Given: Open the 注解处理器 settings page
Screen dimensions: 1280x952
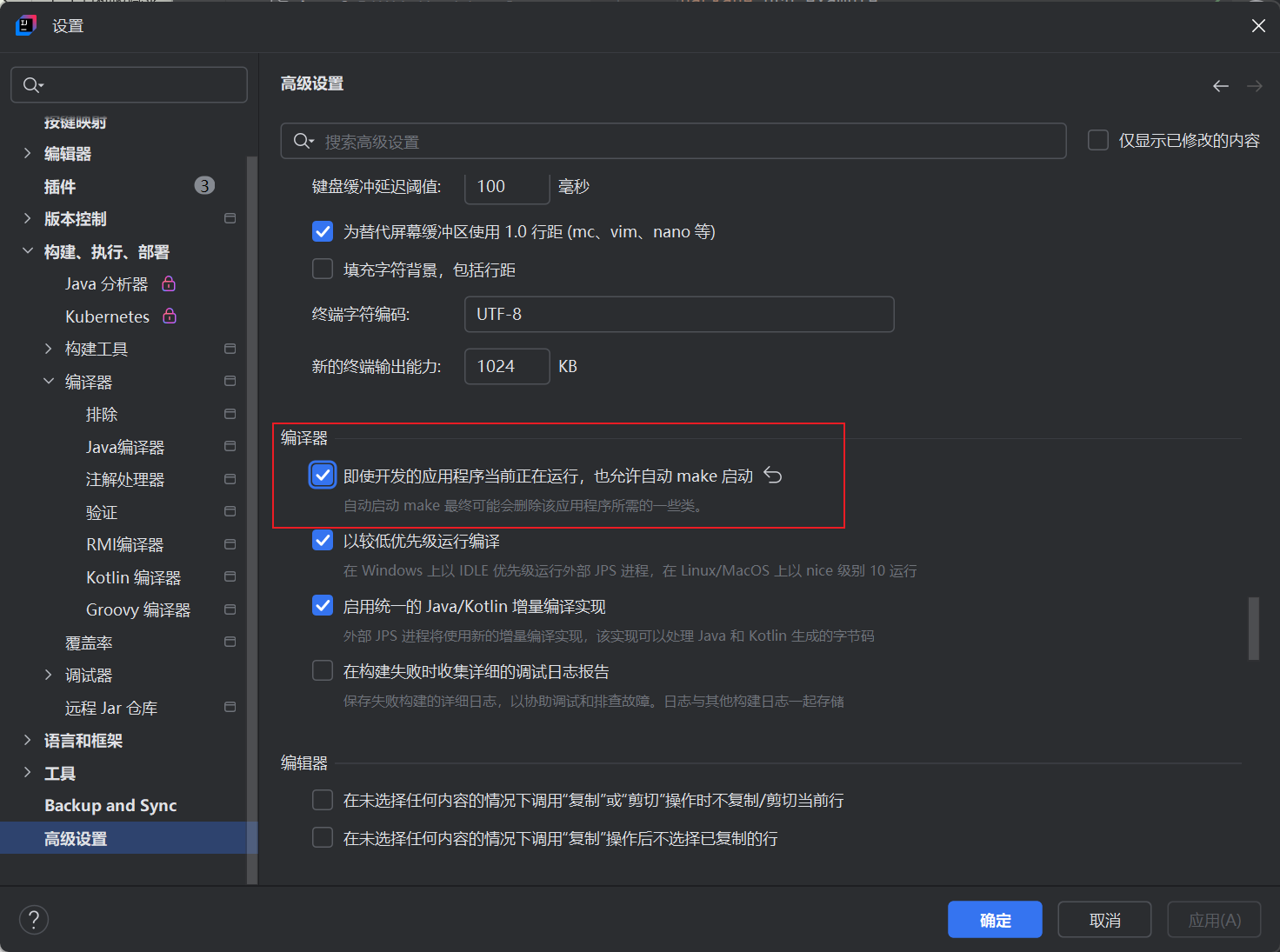Looking at the screenshot, I should point(123,480).
